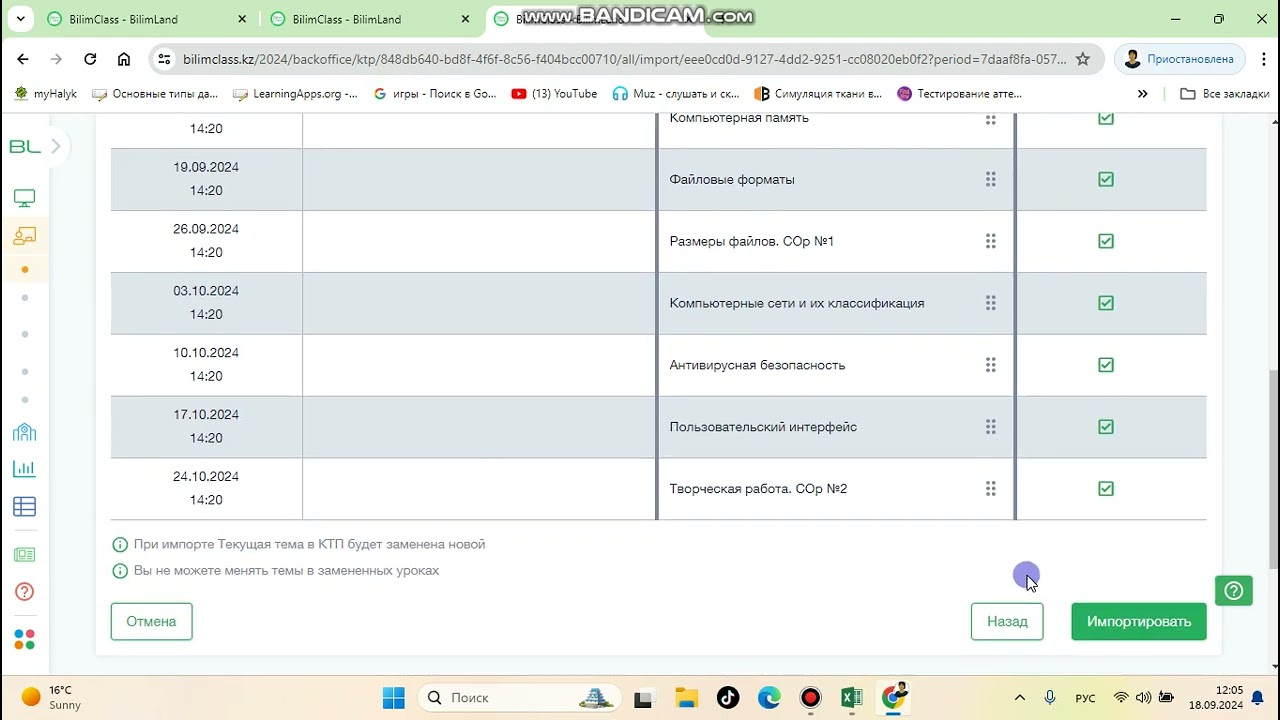Grab the drag handle for Пользовательский интерфейс
The image size is (1280, 720).
tap(991, 427)
